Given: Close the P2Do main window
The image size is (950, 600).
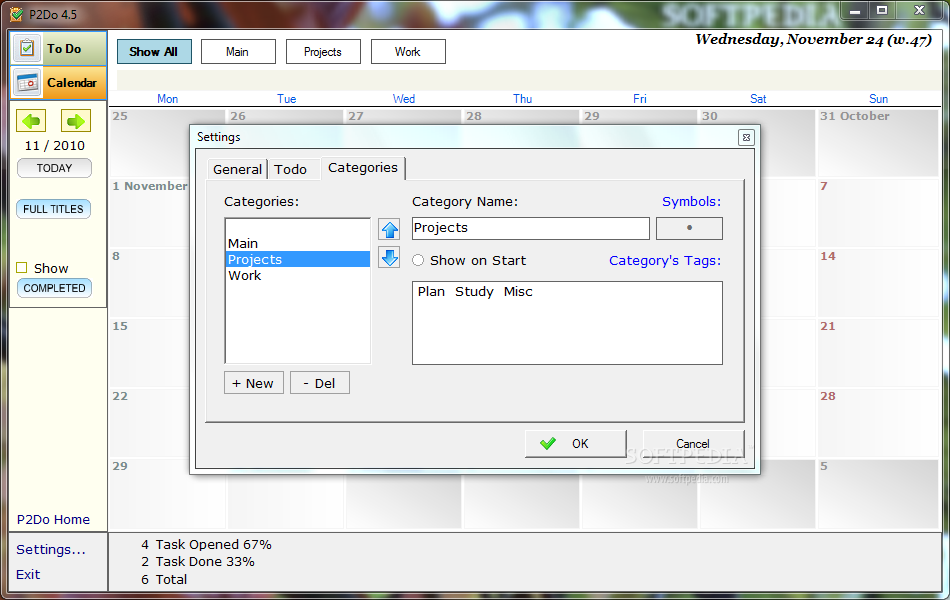Looking at the screenshot, I should 919,11.
